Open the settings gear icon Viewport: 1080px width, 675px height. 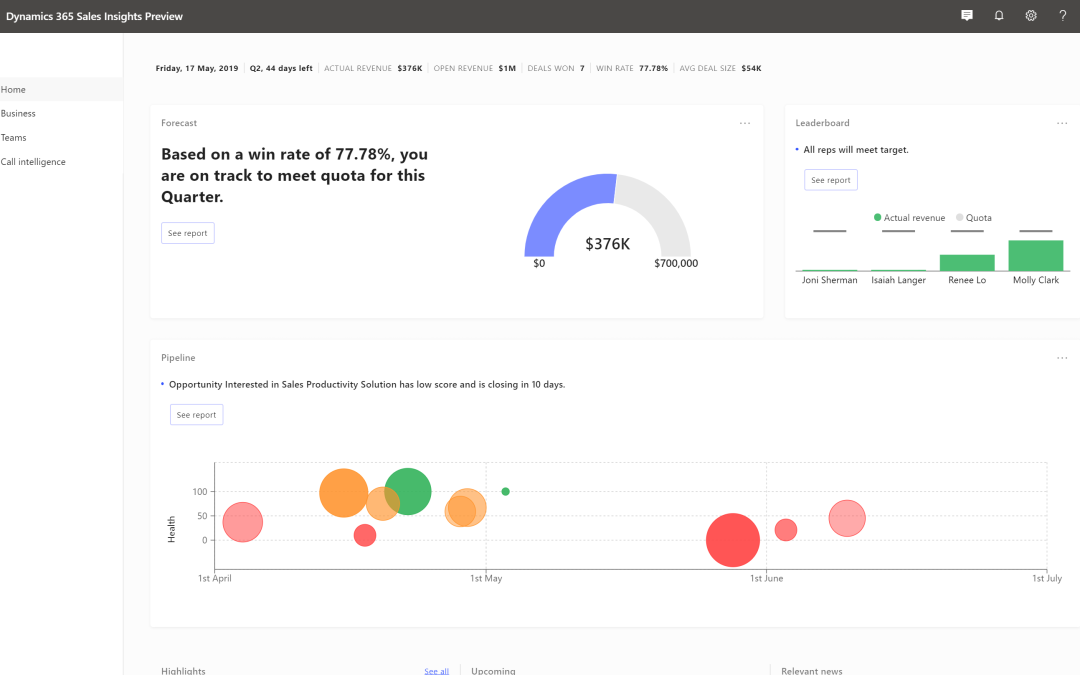click(x=1031, y=16)
